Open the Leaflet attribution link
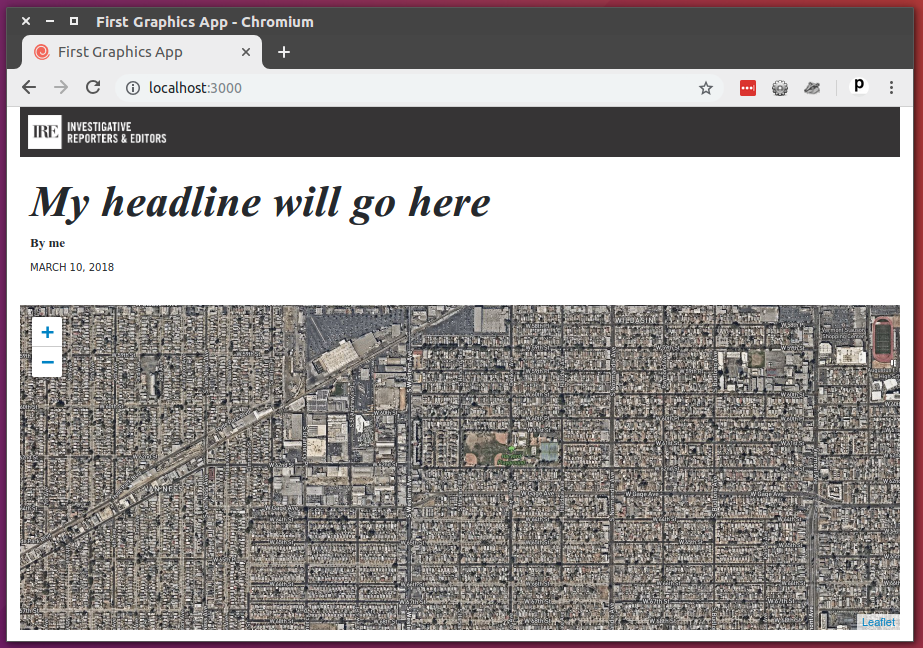 click(878, 622)
